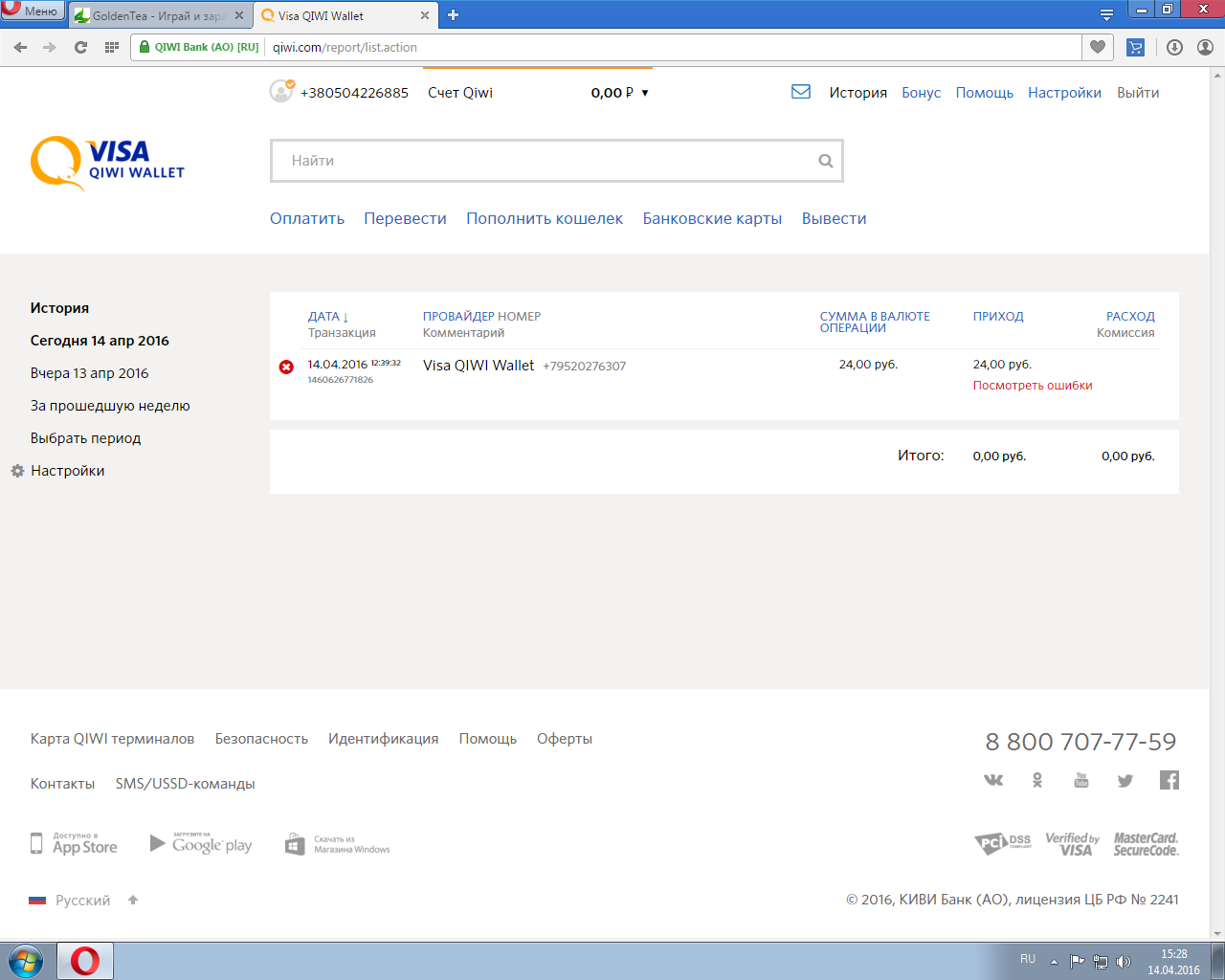
Task: Open the Odnoklassniki social icon
Action: coord(1037,780)
